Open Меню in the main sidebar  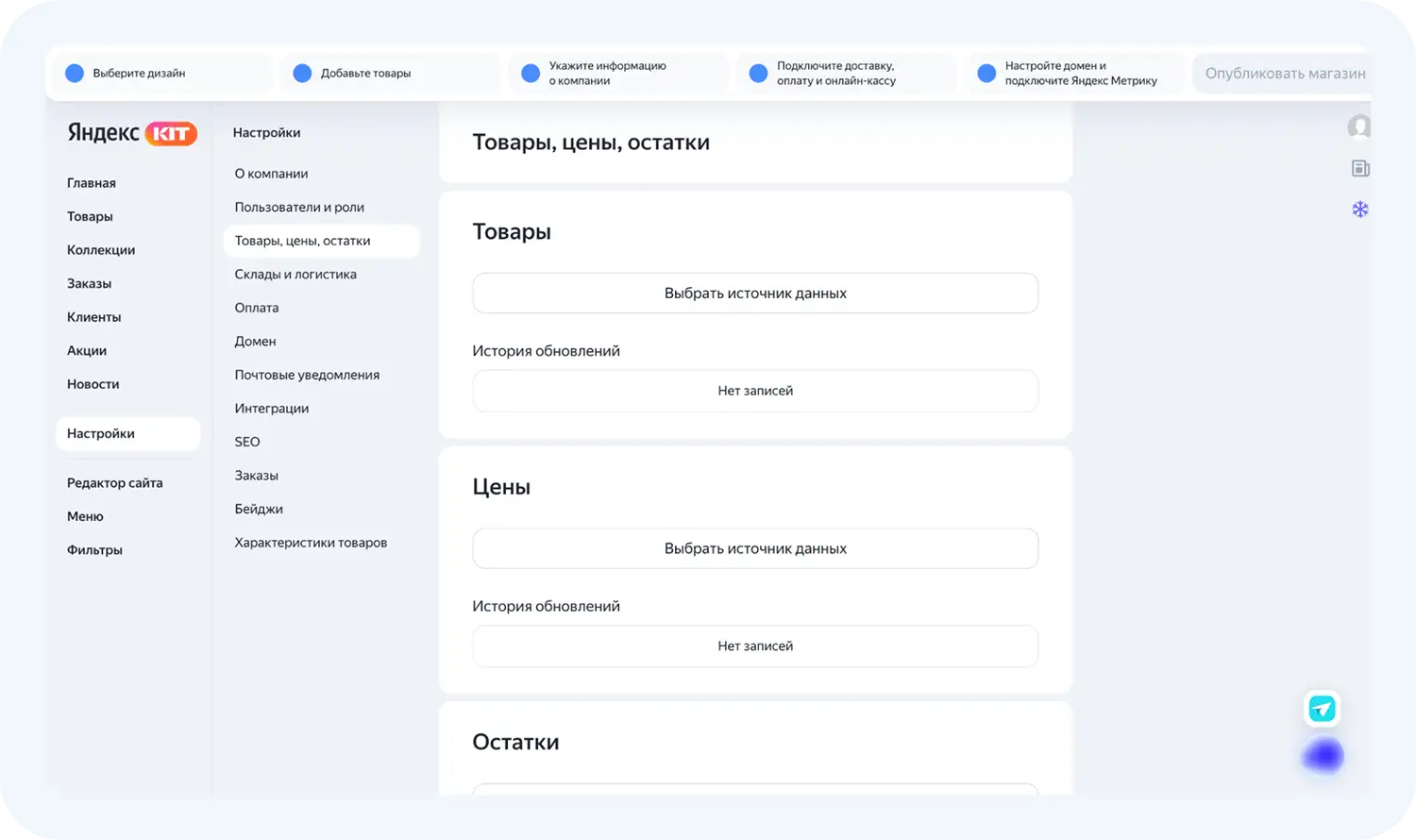coord(85,516)
